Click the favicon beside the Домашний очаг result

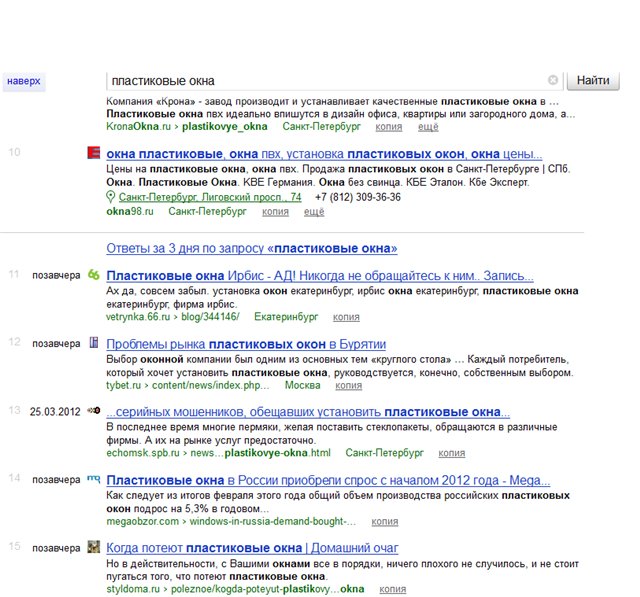coord(94,547)
